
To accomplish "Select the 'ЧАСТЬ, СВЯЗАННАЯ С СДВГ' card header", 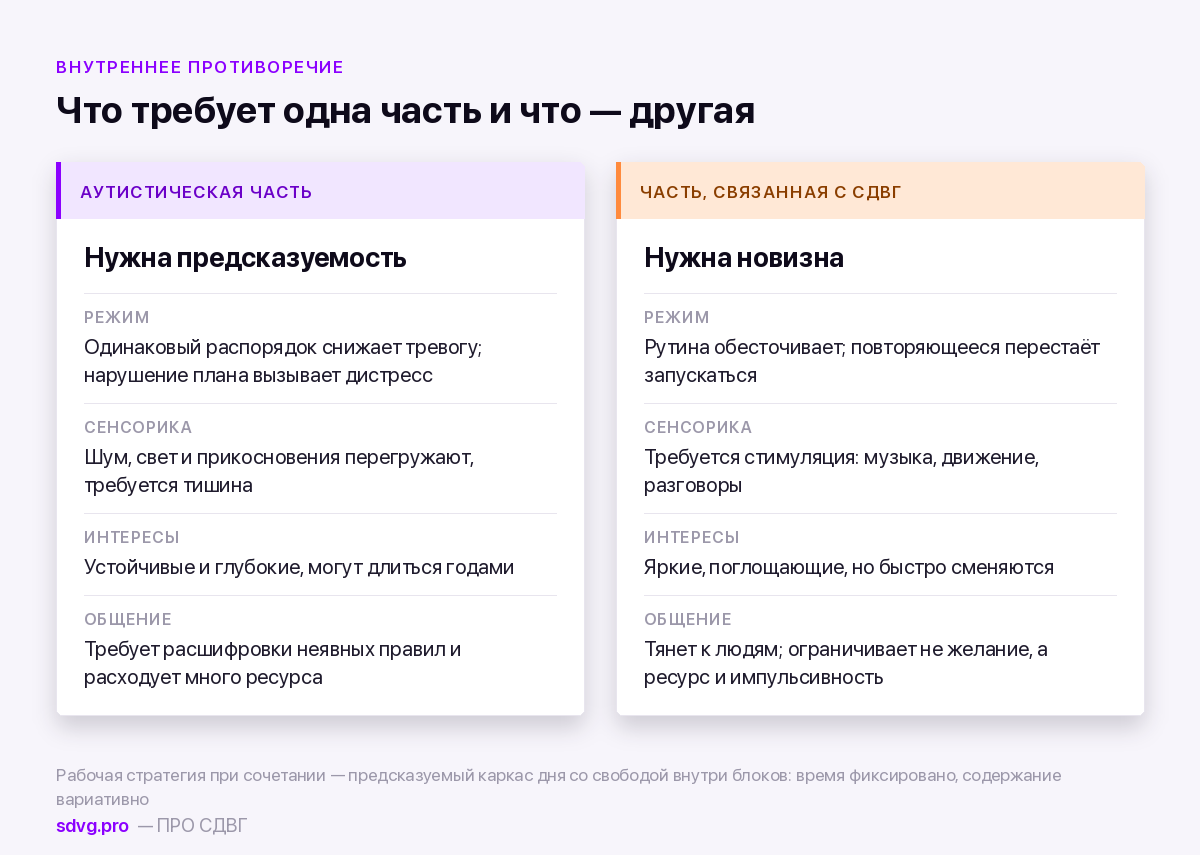I will 880,191.
